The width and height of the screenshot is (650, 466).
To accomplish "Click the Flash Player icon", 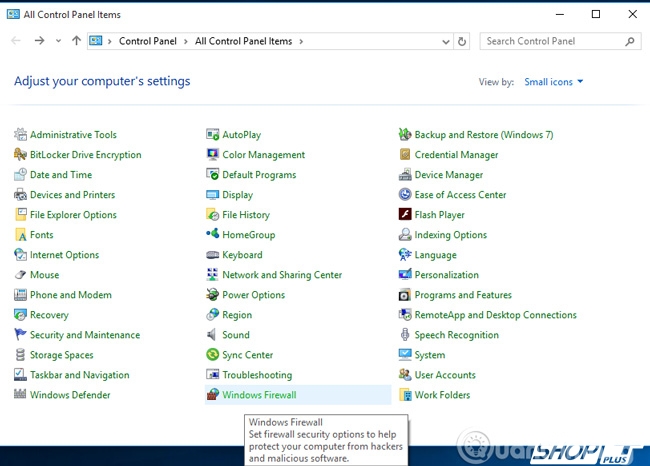I will (405, 215).
